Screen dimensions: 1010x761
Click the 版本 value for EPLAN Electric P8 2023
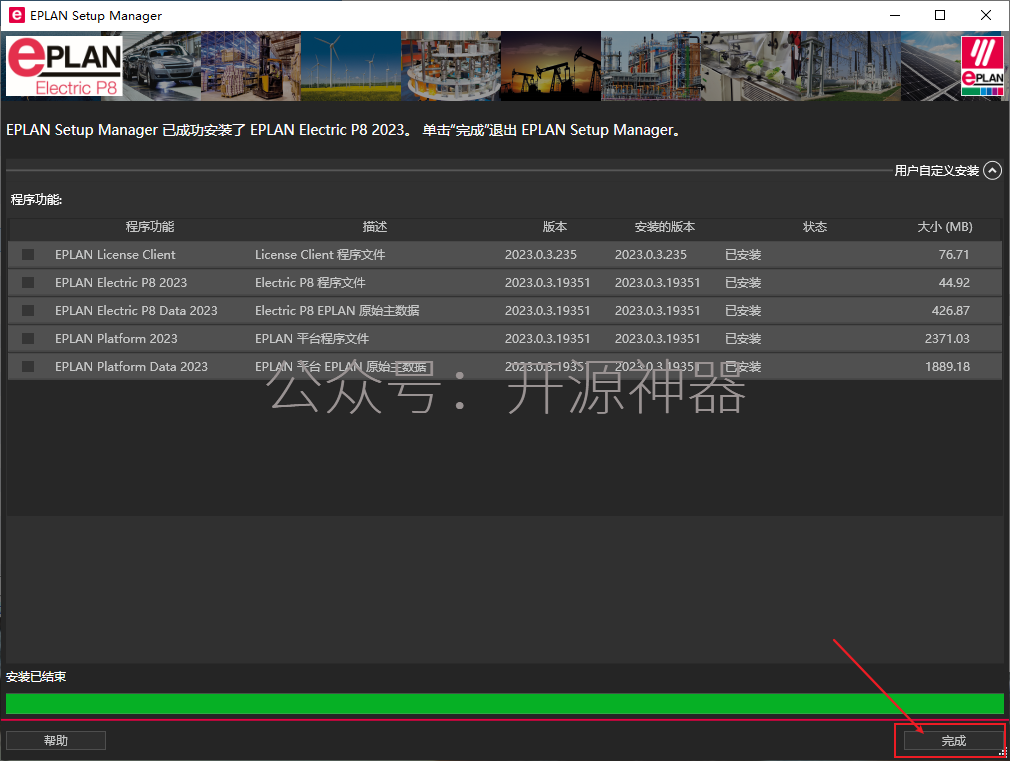click(548, 282)
